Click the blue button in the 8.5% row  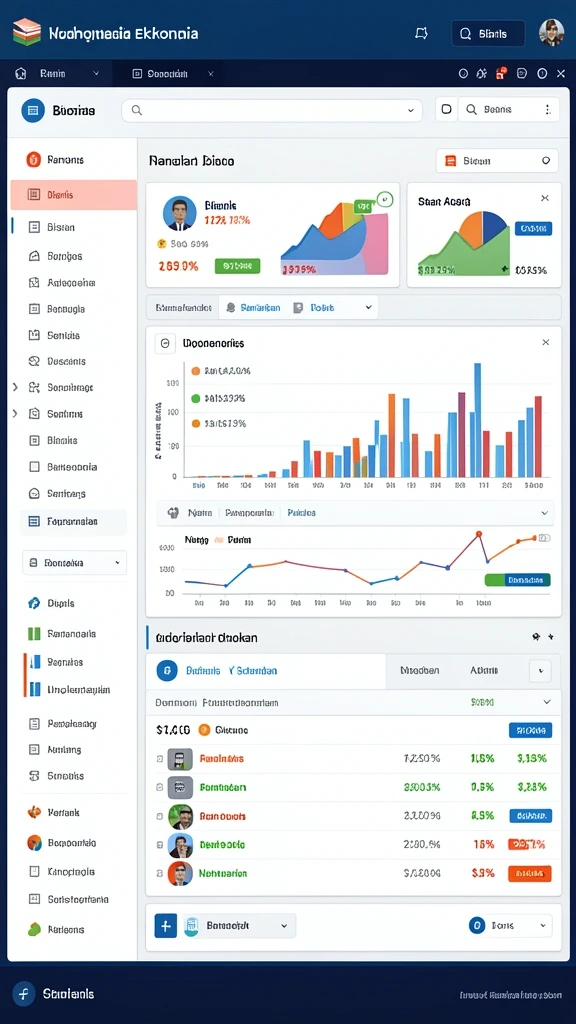click(x=530, y=816)
